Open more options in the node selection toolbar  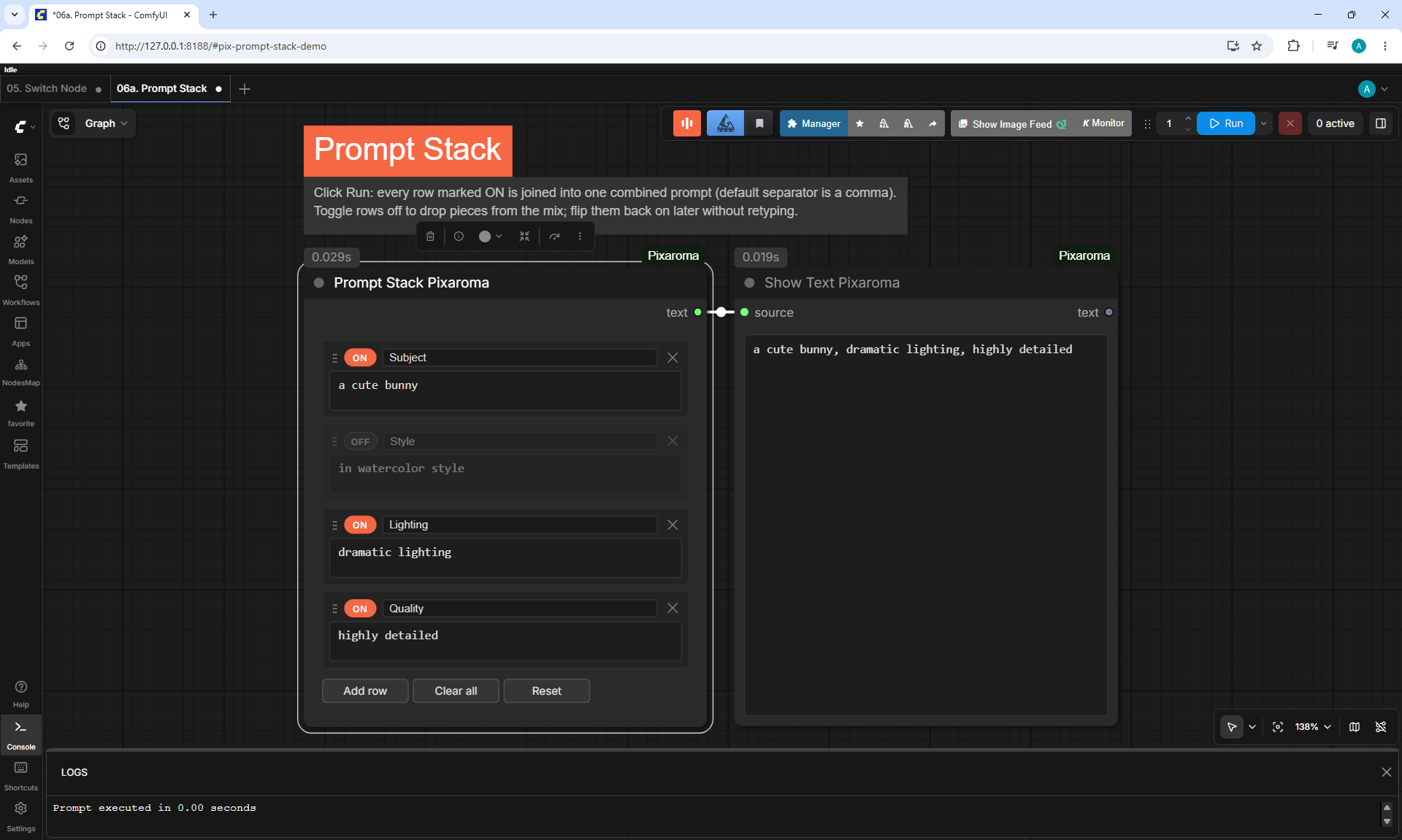tap(580, 236)
